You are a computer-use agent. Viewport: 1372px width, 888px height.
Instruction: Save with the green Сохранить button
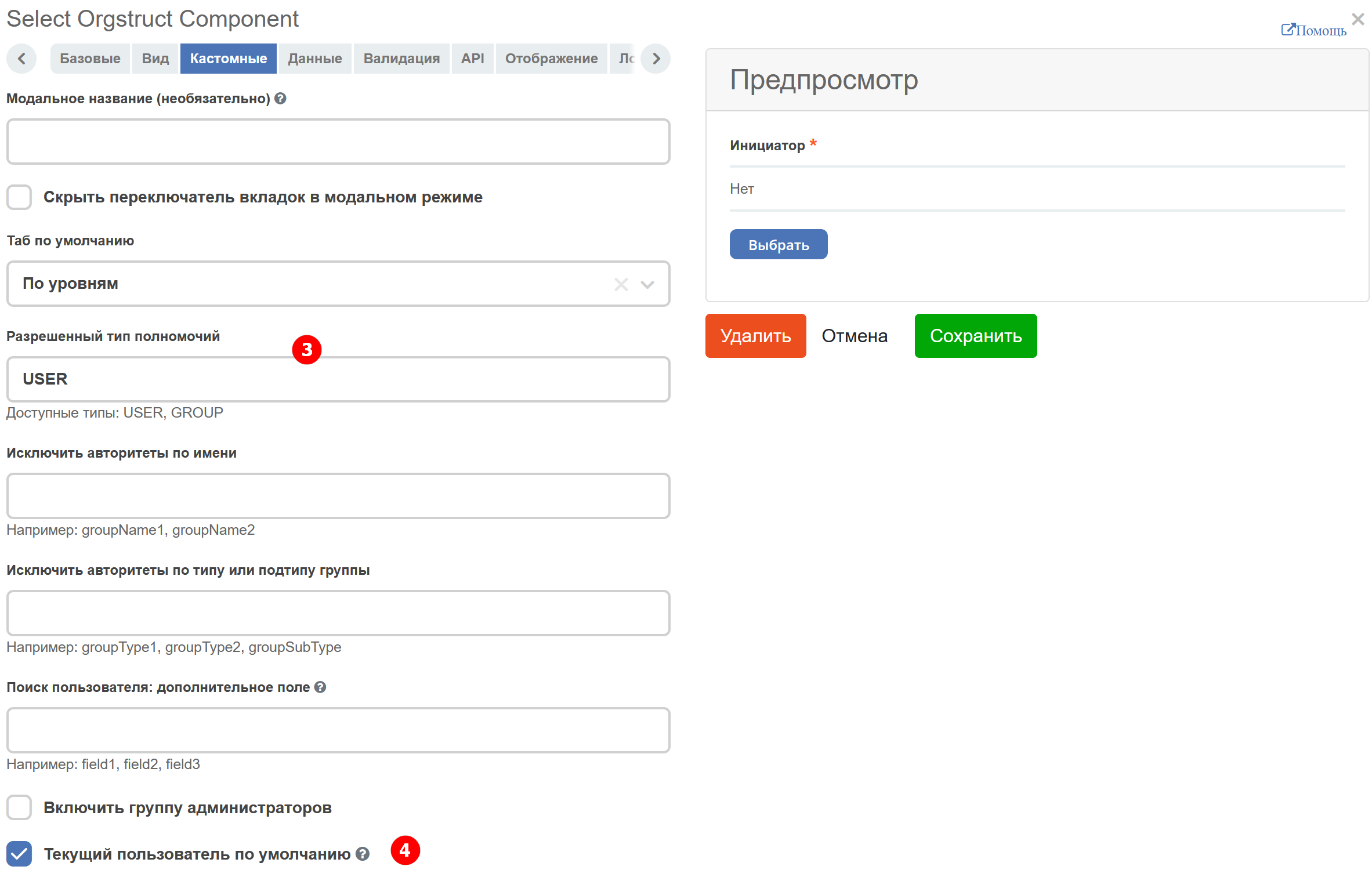coord(976,336)
